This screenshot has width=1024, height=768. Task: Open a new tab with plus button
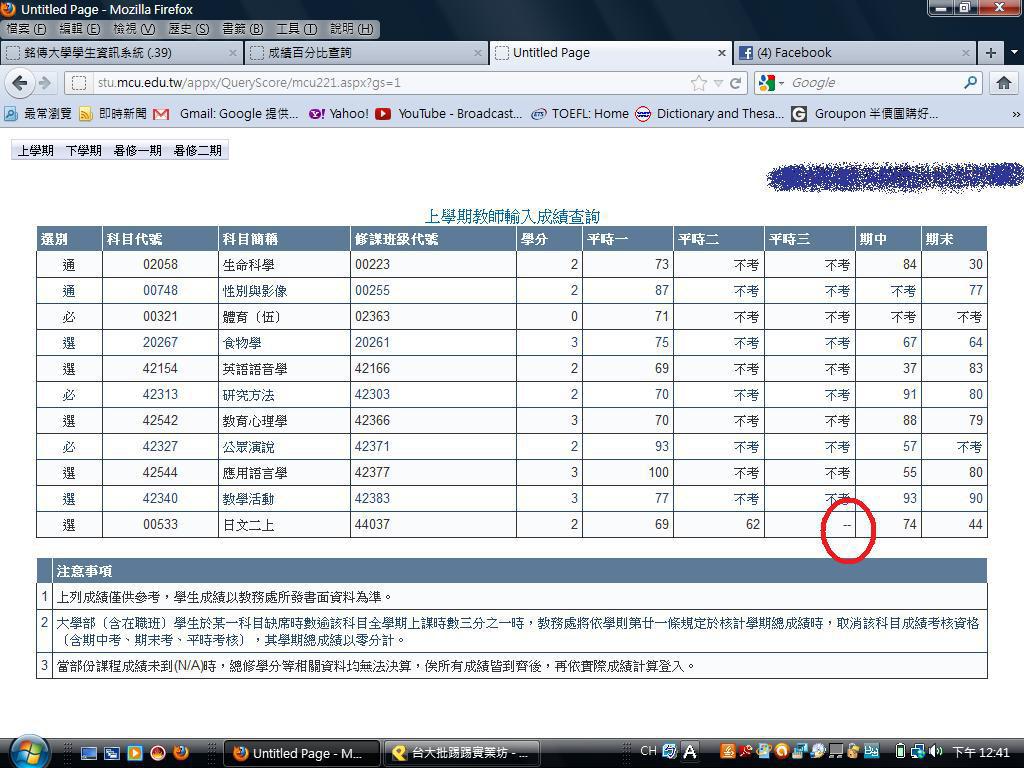[x=990, y=53]
